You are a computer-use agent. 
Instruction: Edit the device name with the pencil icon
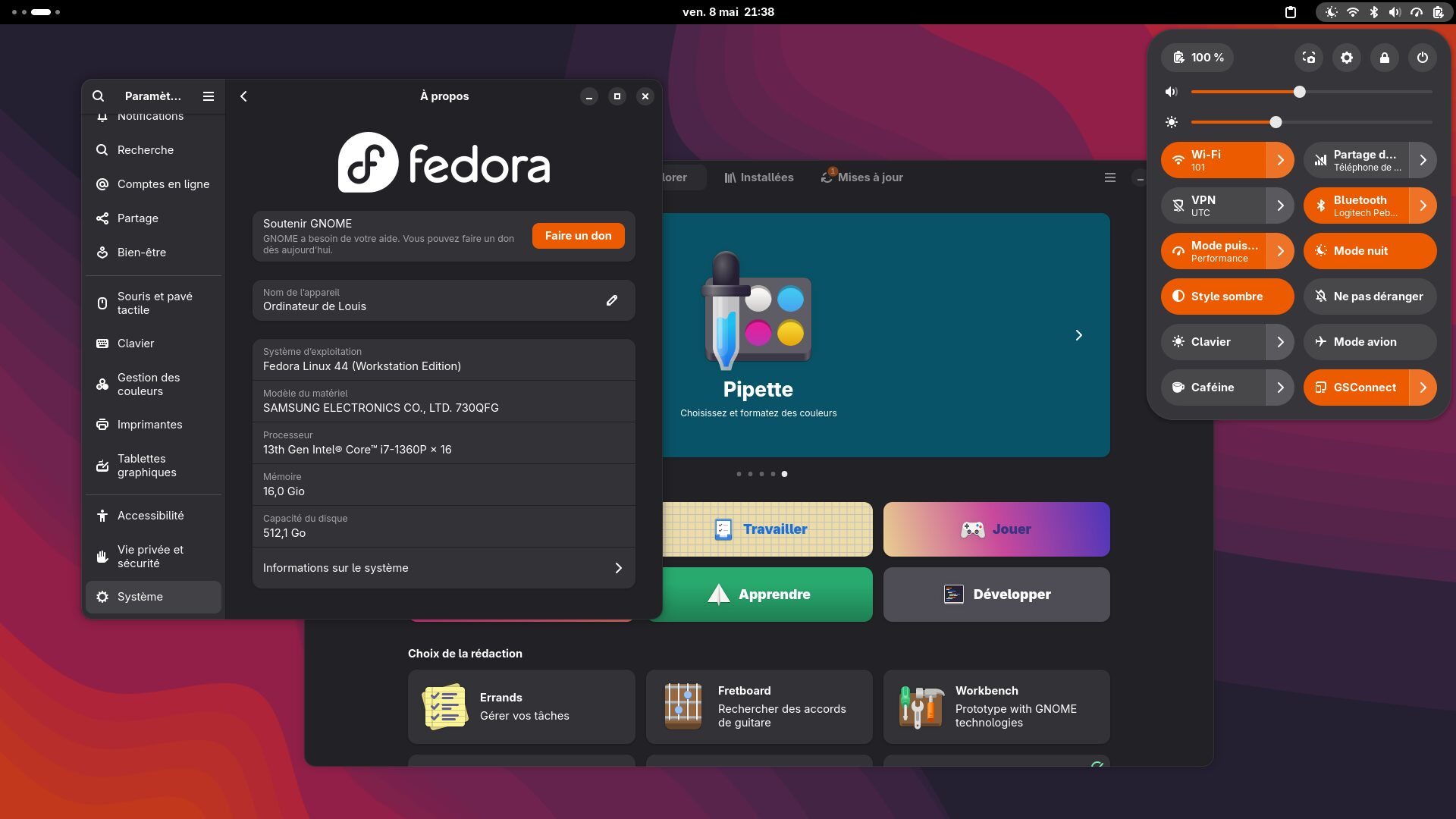click(x=612, y=300)
